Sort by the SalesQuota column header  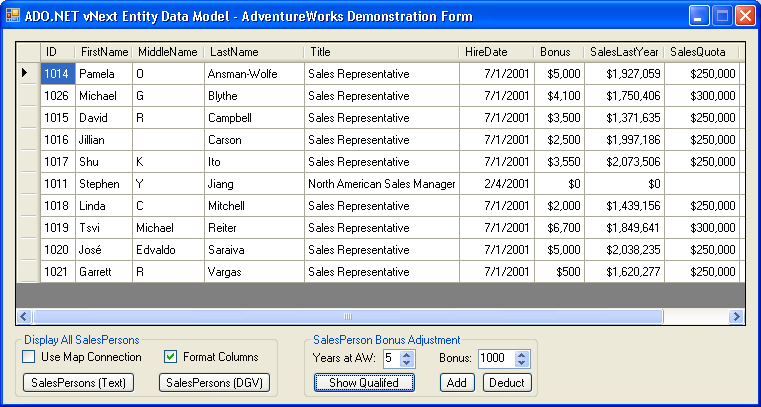(x=702, y=52)
